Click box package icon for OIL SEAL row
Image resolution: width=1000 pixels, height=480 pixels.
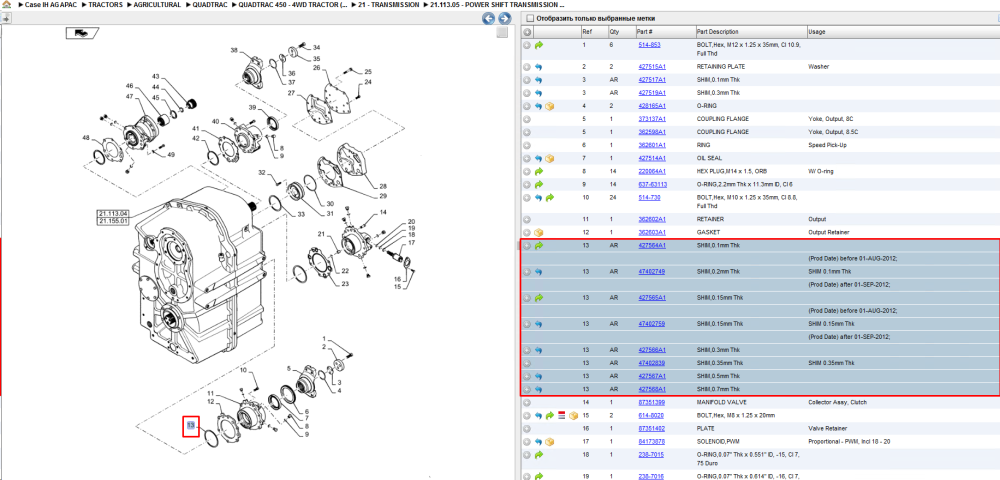pyautogui.click(x=550, y=158)
